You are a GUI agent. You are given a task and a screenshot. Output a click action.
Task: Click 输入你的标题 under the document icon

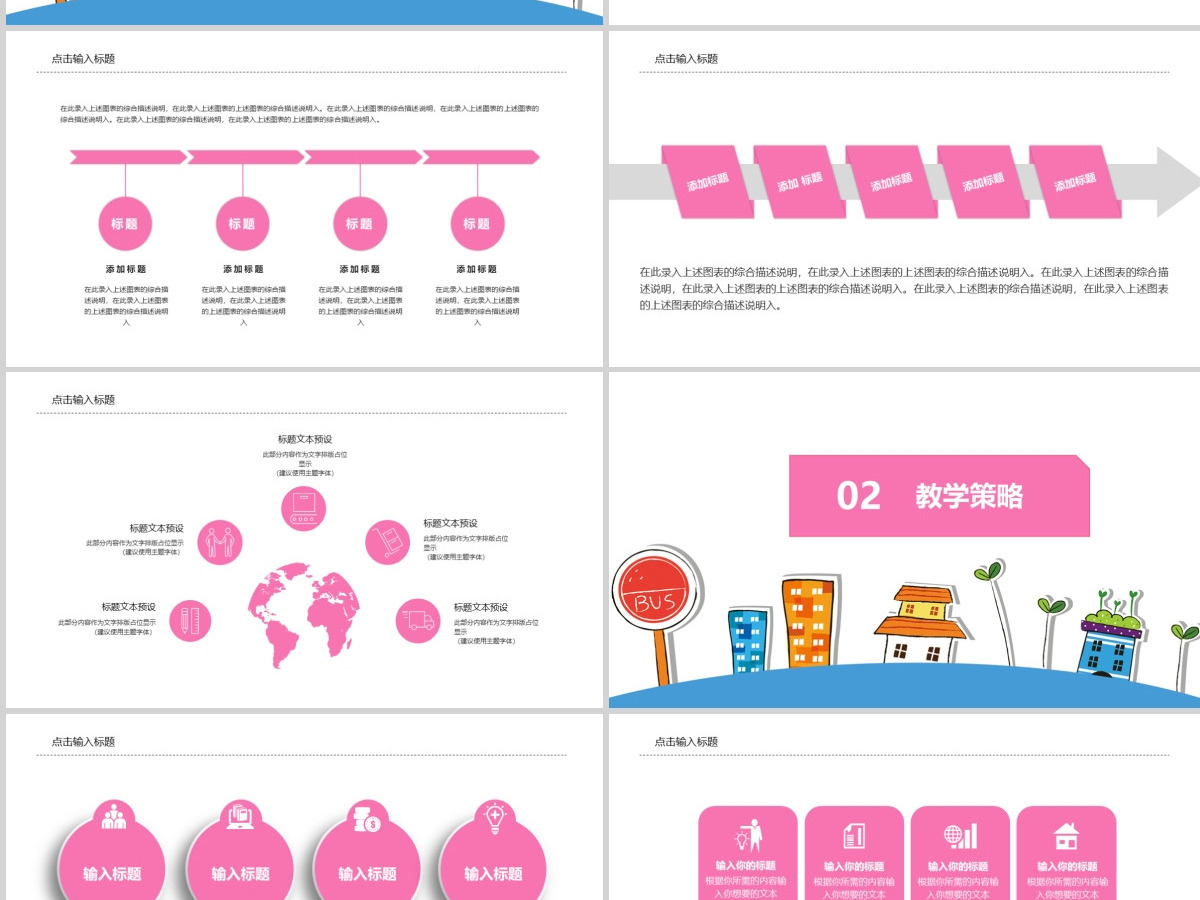pos(854,866)
